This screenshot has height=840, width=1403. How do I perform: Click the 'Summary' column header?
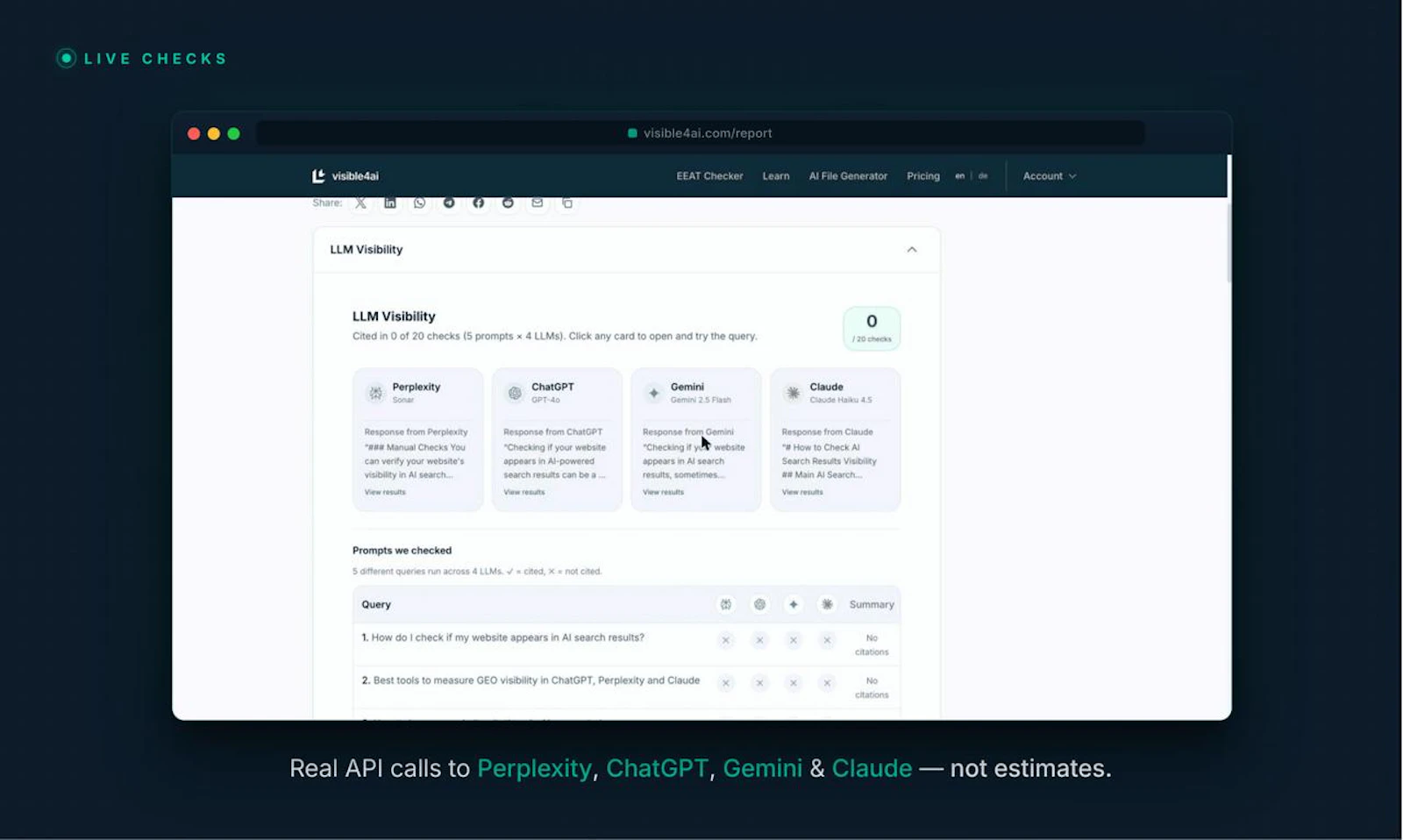click(872, 604)
